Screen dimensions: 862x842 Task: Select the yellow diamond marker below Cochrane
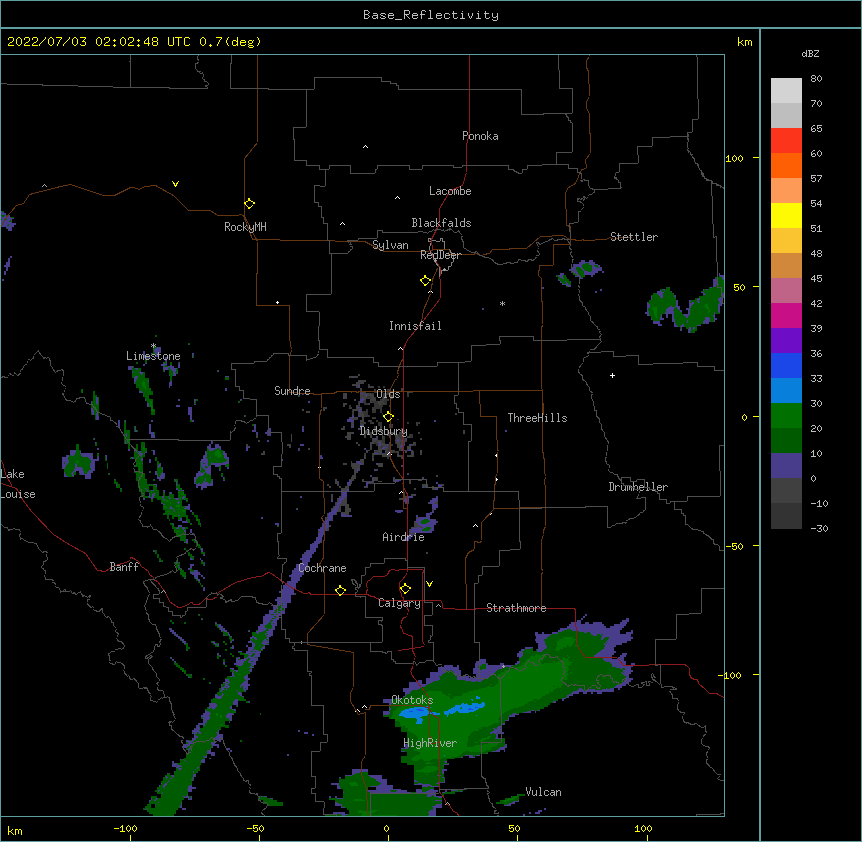(x=340, y=590)
